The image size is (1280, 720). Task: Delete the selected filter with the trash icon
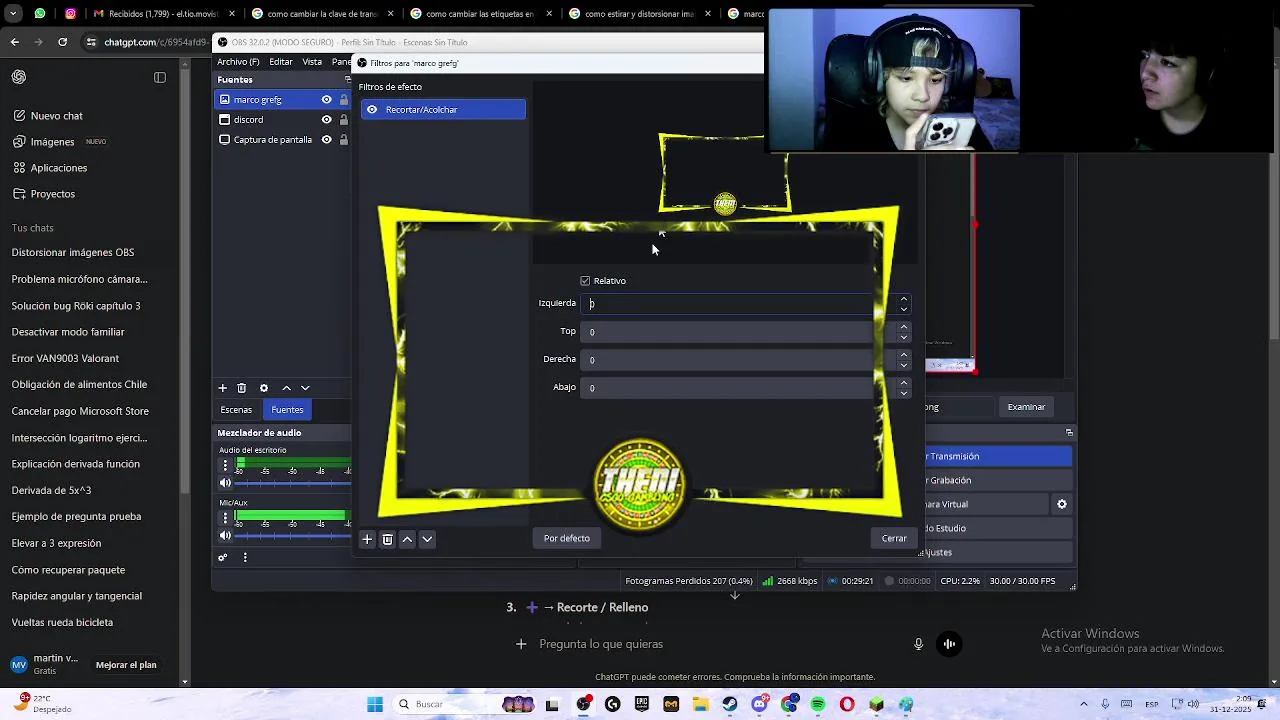pyautogui.click(x=387, y=539)
